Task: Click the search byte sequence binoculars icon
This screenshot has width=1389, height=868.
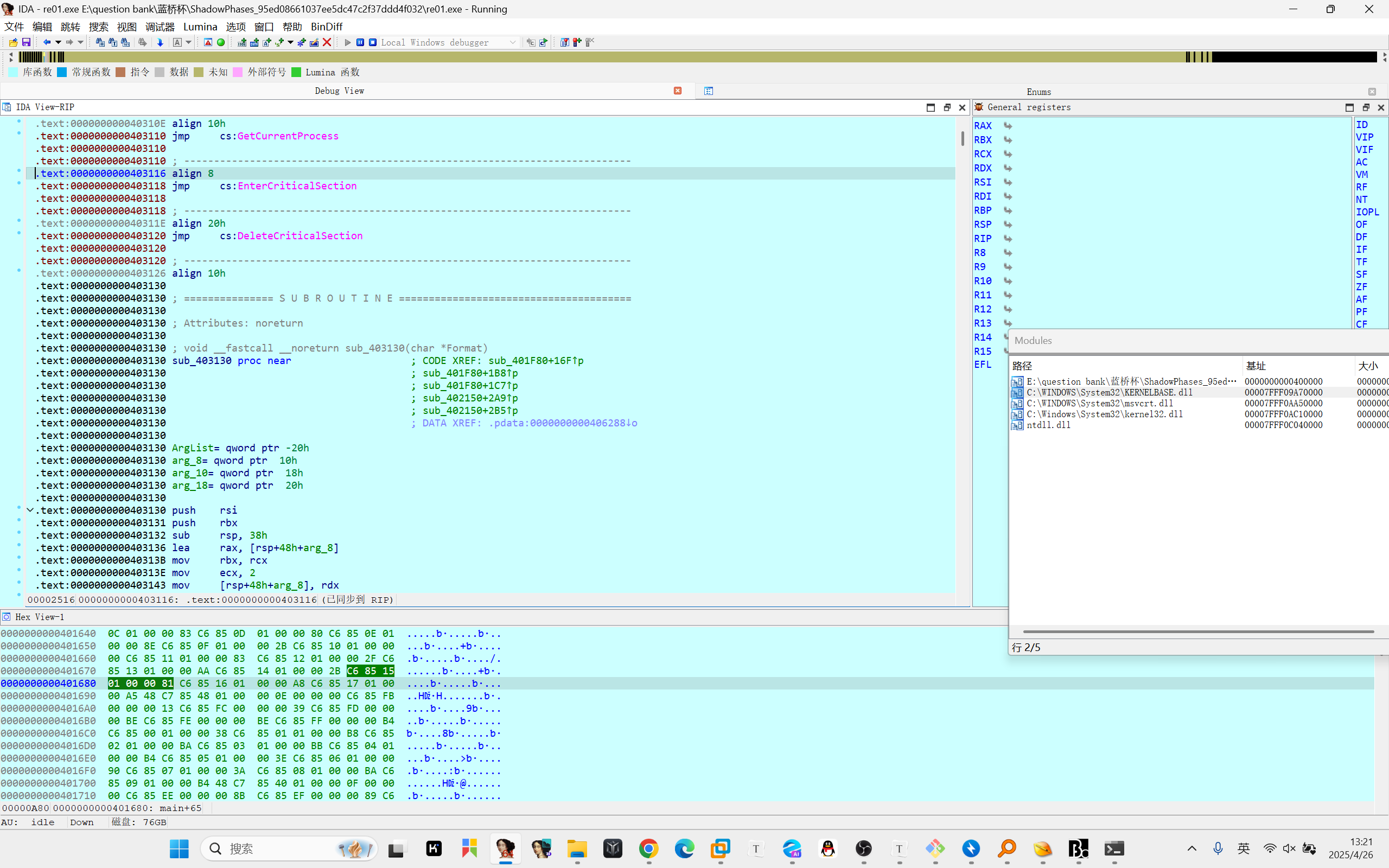Action: tap(125, 42)
